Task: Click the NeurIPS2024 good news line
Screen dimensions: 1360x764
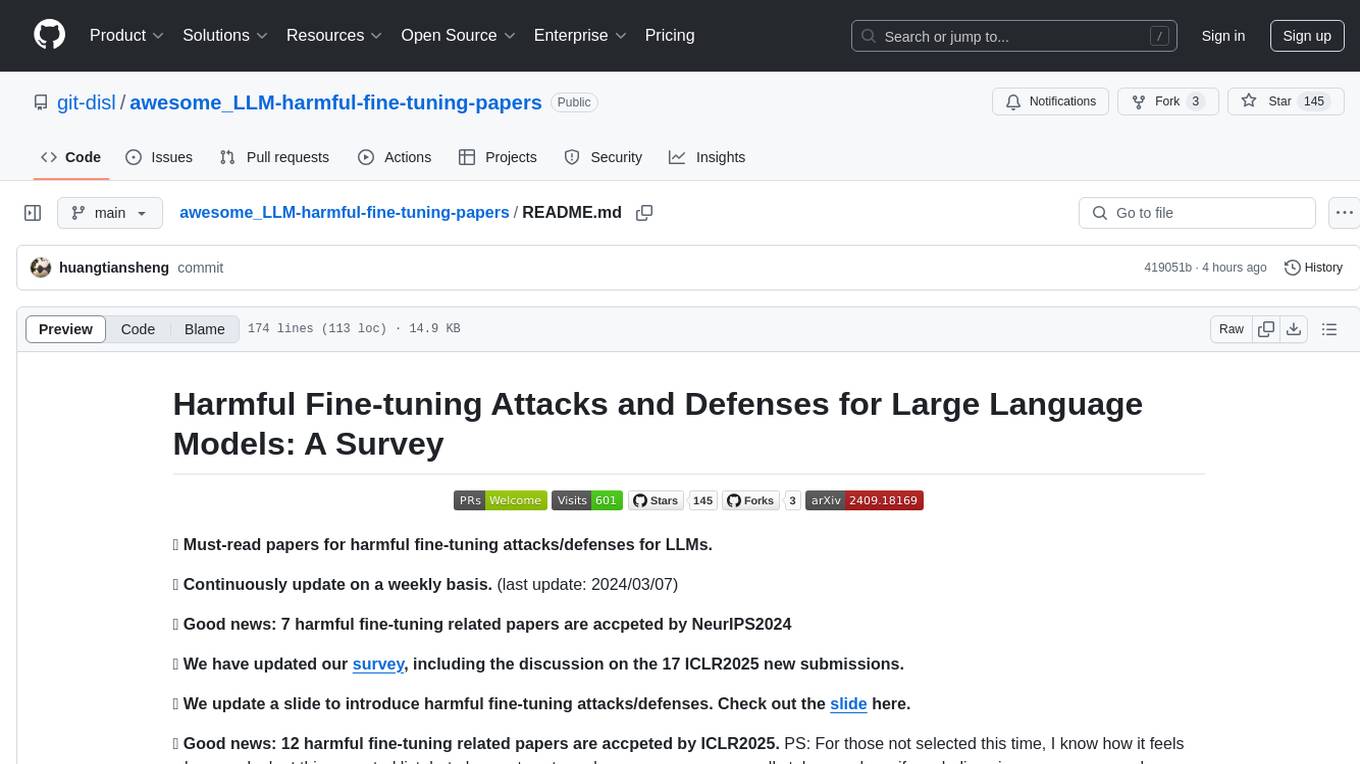Action: (x=482, y=624)
